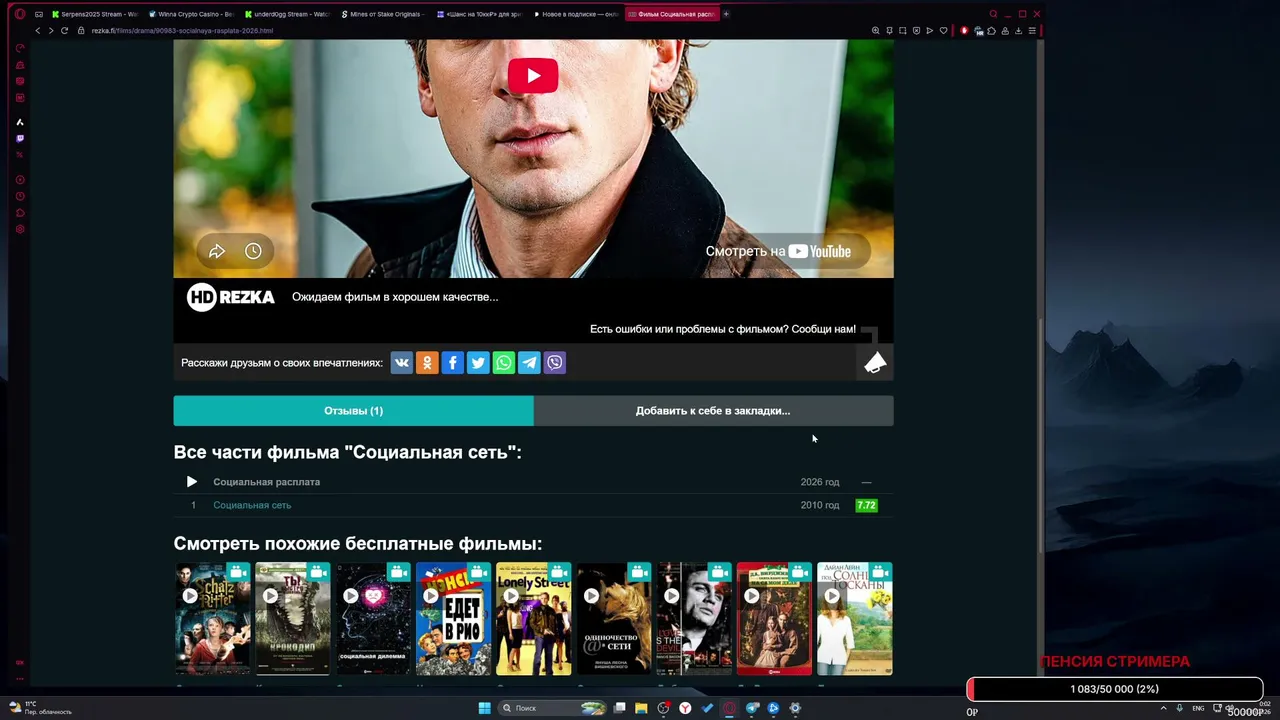Screen dimensions: 1280x720
Task: Switch to Mines от Stake Originals tab
Action: [383, 14]
